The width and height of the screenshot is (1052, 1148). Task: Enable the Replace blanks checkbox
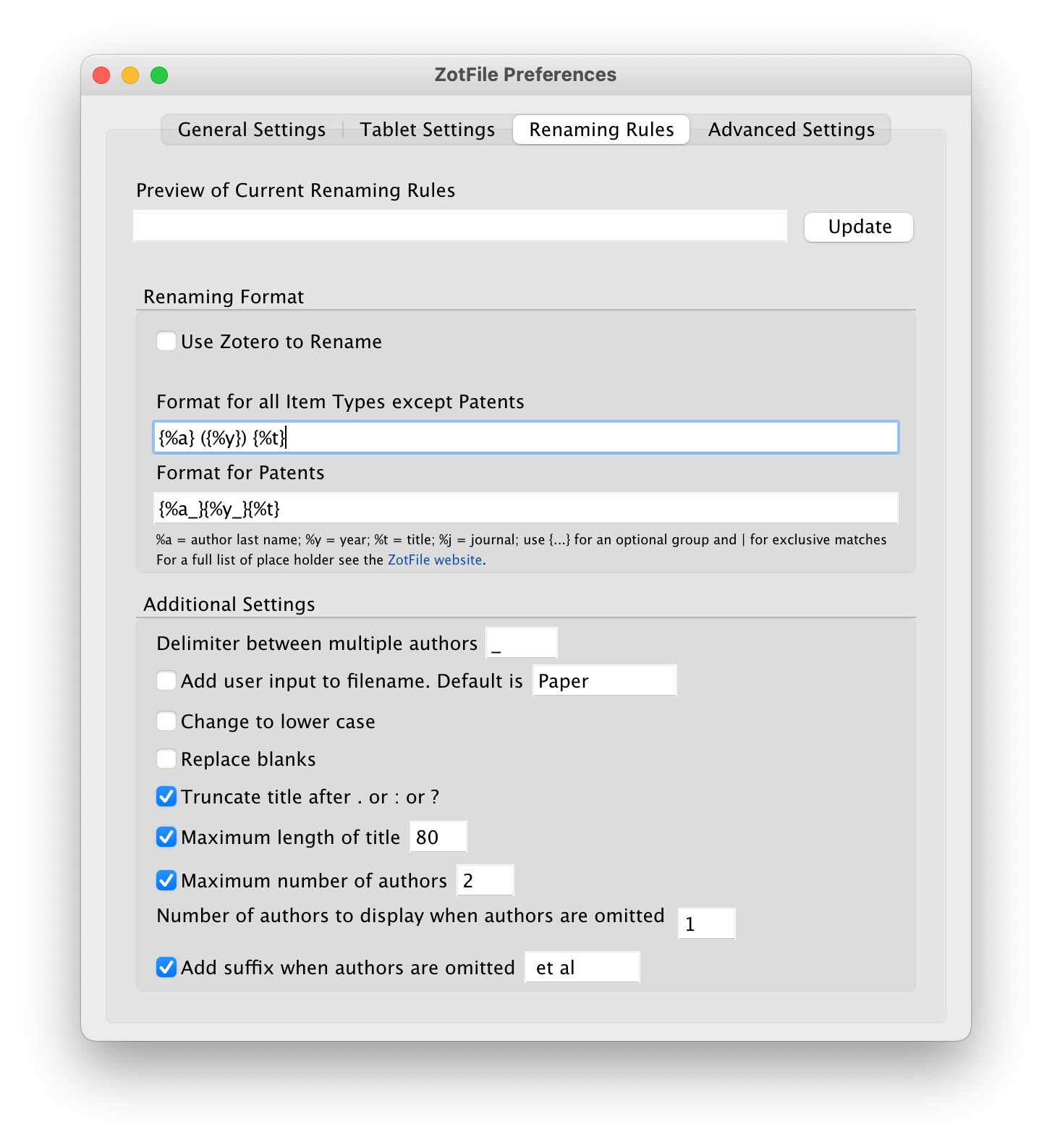(x=167, y=759)
